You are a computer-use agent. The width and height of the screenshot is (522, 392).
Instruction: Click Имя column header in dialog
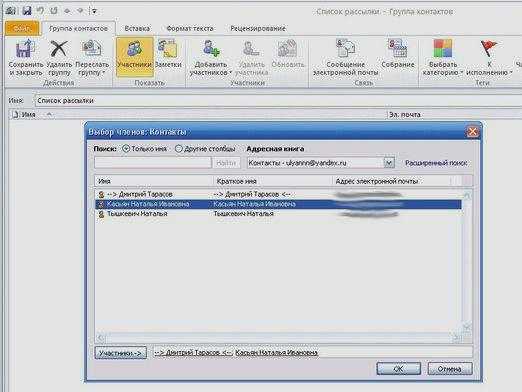pyautogui.click(x=154, y=181)
